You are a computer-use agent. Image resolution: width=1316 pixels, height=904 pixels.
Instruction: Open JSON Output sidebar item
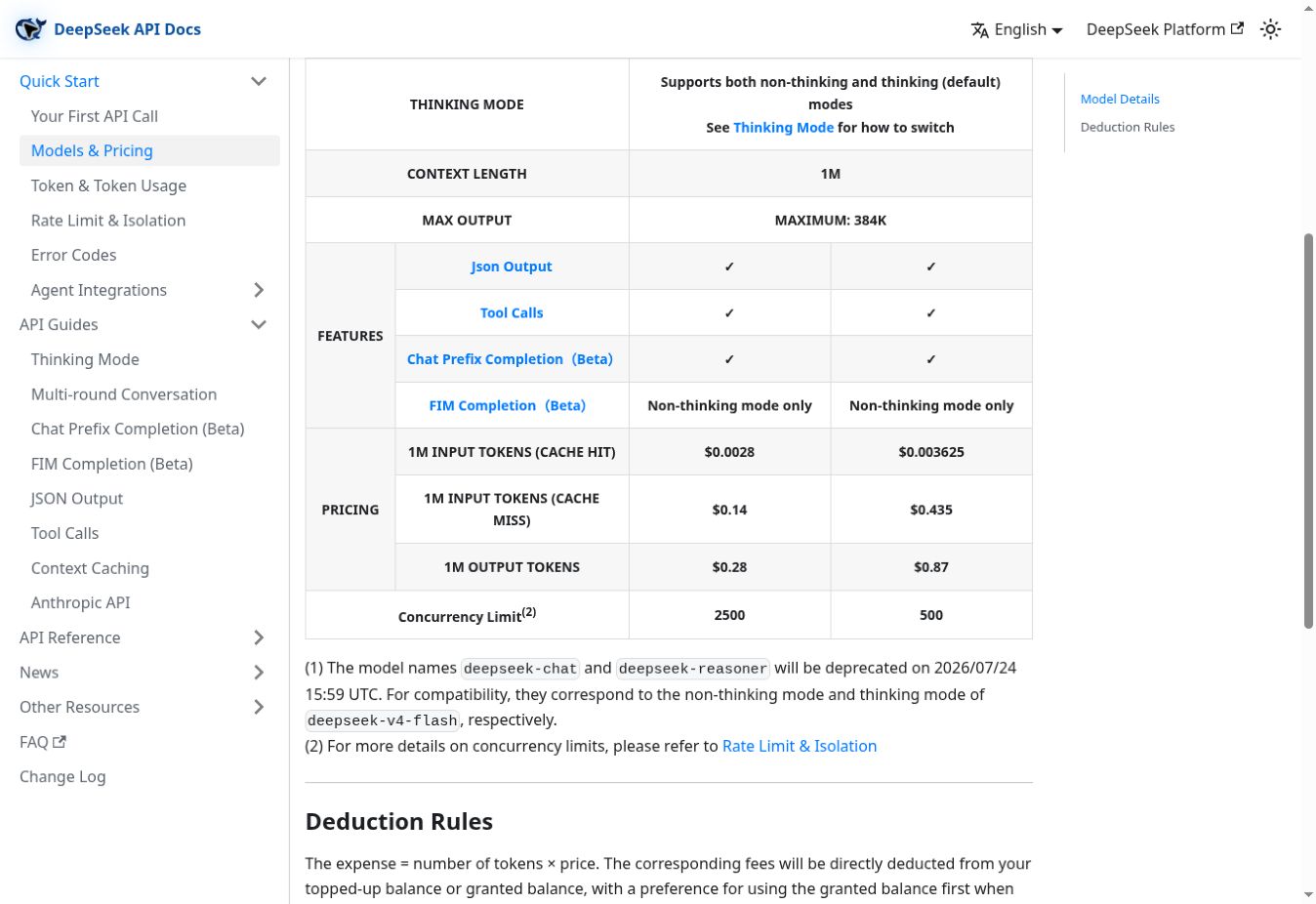[x=77, y=499]
